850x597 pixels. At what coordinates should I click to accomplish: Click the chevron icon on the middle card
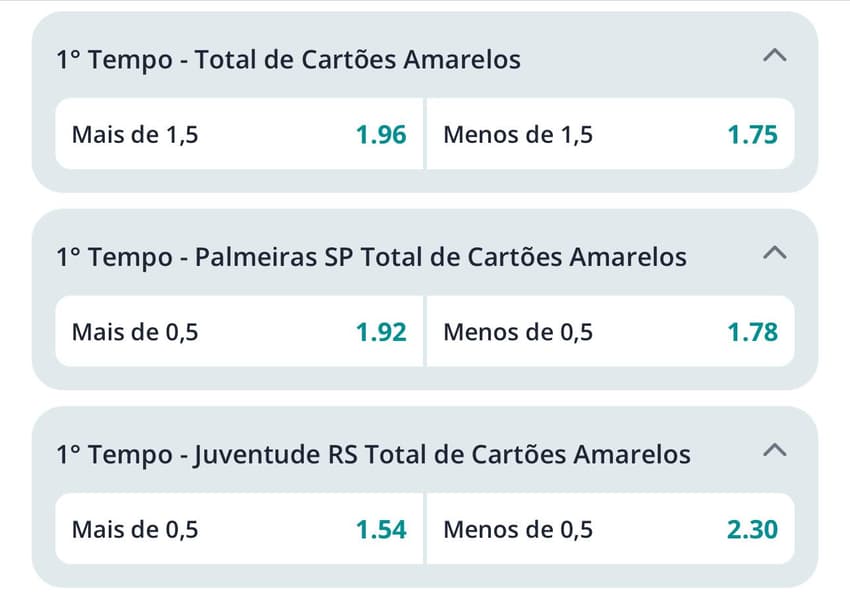pyautogui.click(x=775, y=255)
